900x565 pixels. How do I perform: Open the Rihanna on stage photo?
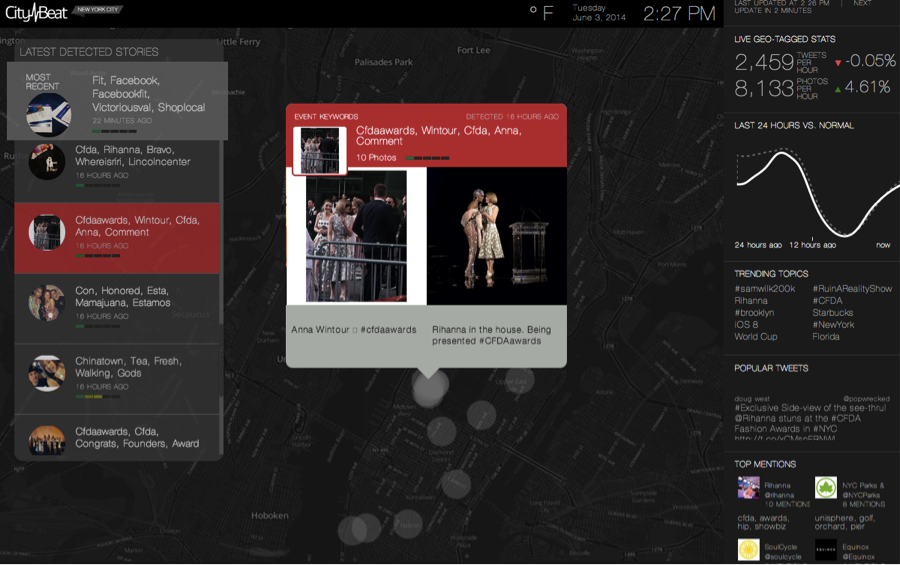point(496,236)
